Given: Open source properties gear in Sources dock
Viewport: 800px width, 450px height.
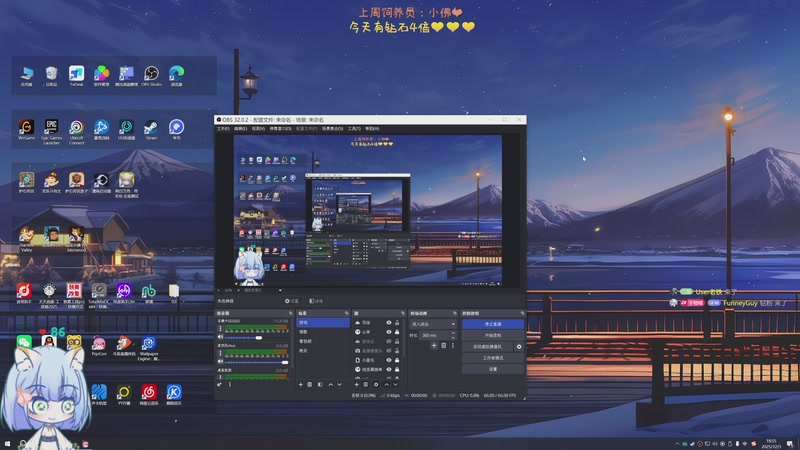Looking at the screenshot, I should [376, 385].
